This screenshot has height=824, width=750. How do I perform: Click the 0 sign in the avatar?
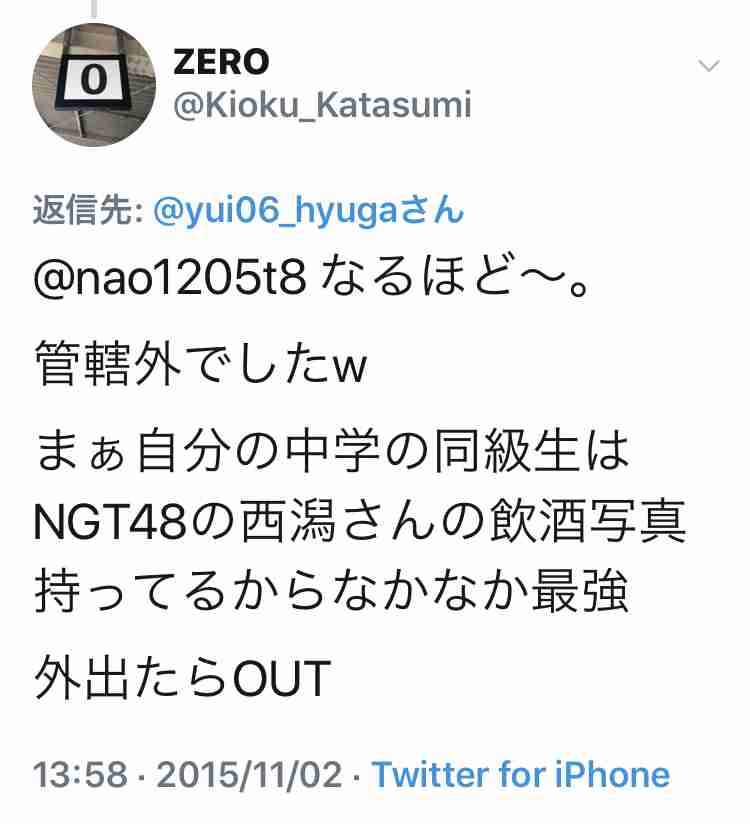[x=95, y=79]
